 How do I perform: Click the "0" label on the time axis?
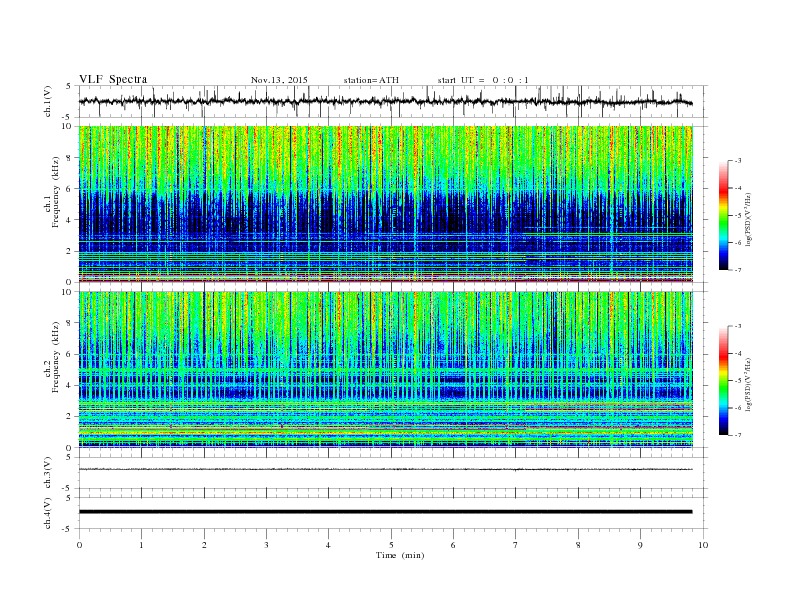click(x=79, y=545)
